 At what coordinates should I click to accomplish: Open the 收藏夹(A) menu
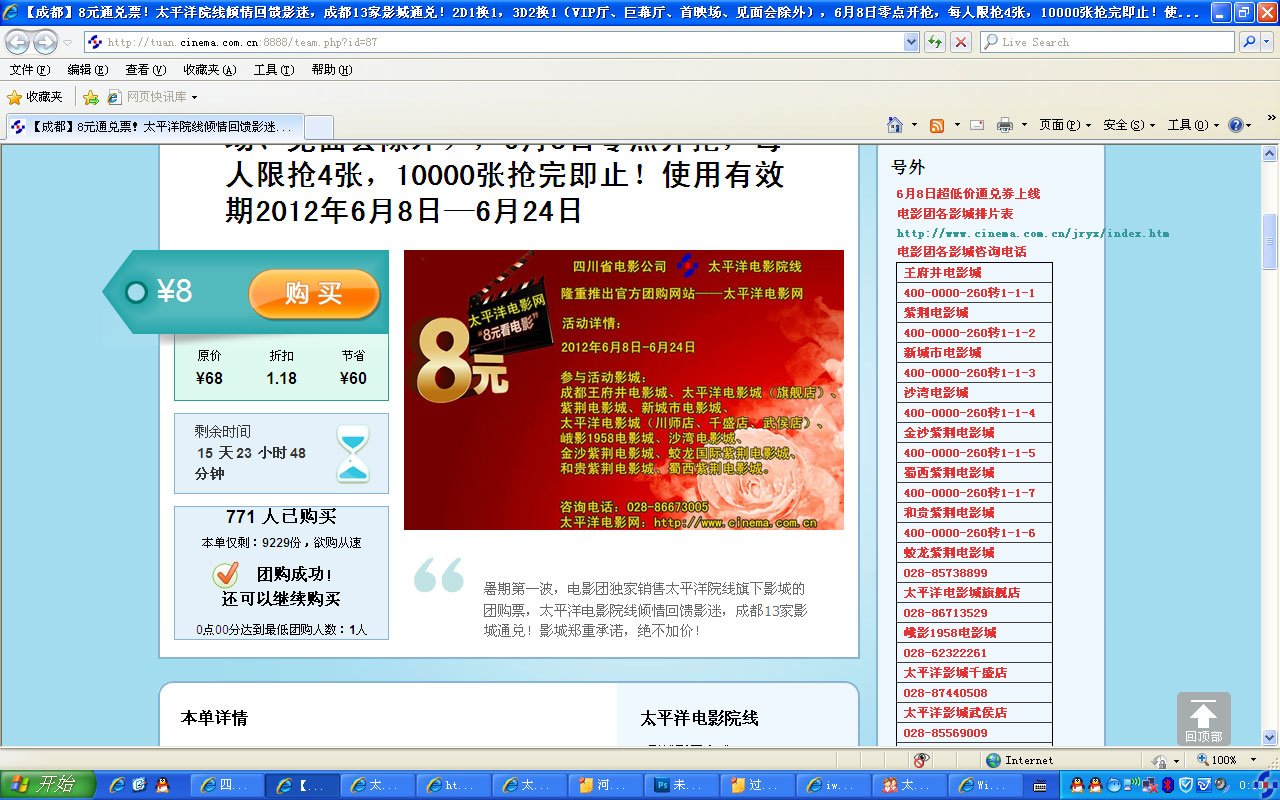(x=210, y=70)
